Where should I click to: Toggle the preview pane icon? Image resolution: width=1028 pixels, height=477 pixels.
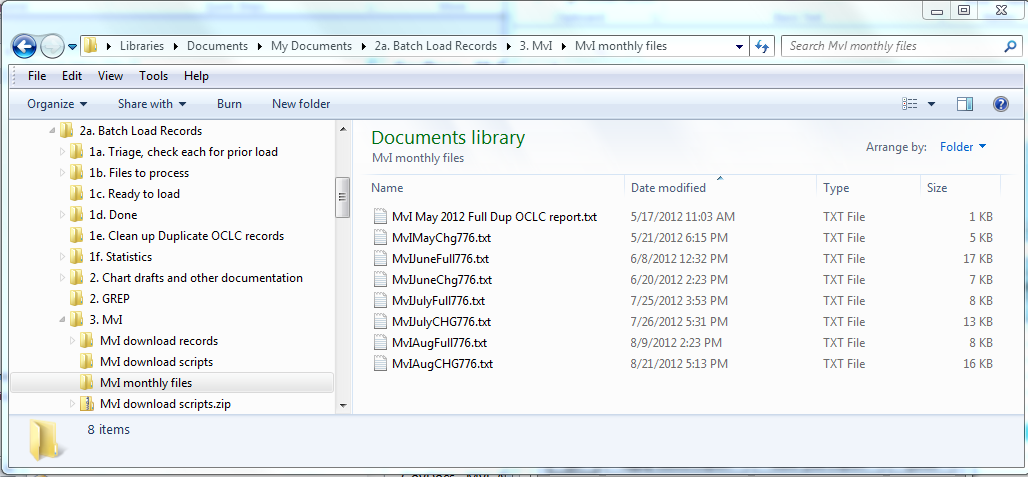click(x=965, y=104)
